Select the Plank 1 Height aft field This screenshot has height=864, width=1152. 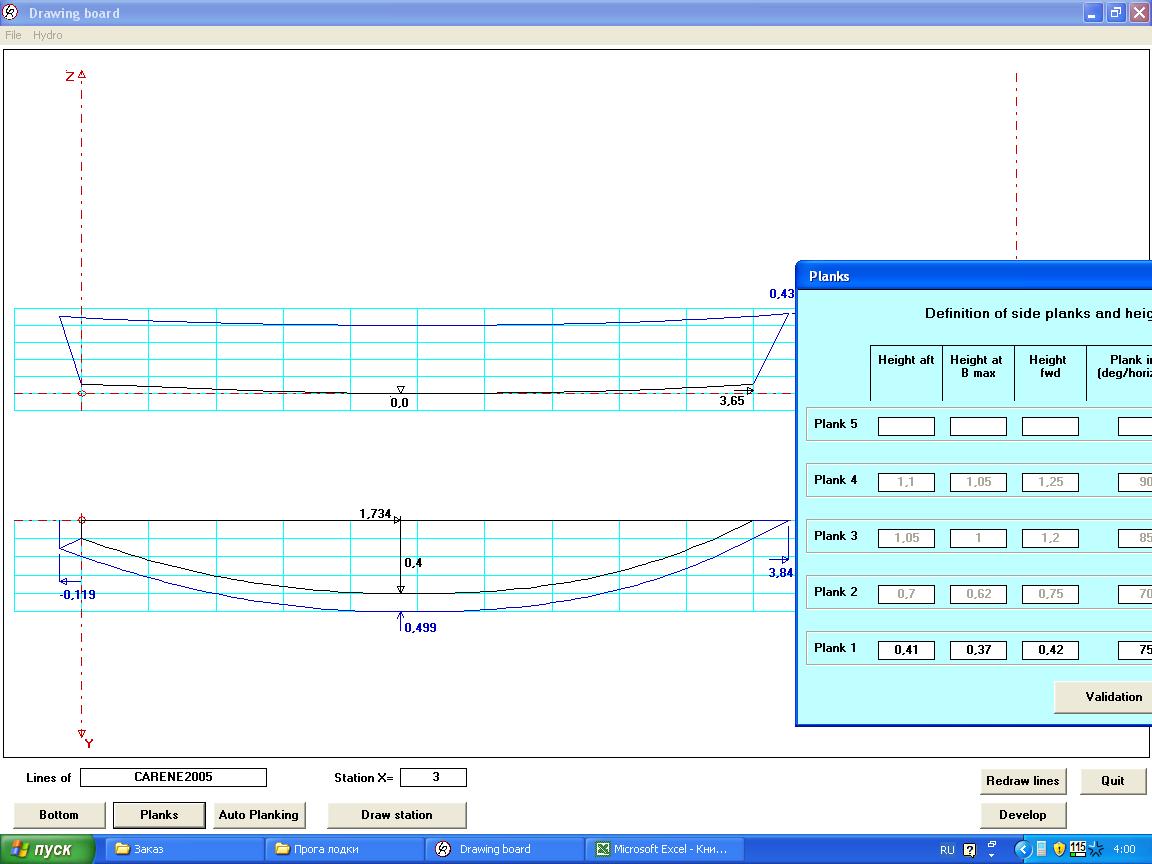(x=906, y=650)
